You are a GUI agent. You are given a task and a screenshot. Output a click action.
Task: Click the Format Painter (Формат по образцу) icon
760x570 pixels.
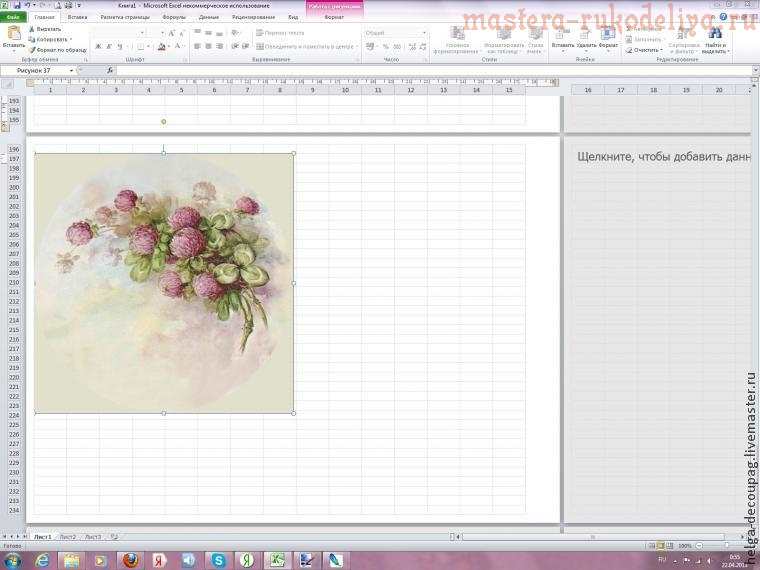click(x=32, y=50)
